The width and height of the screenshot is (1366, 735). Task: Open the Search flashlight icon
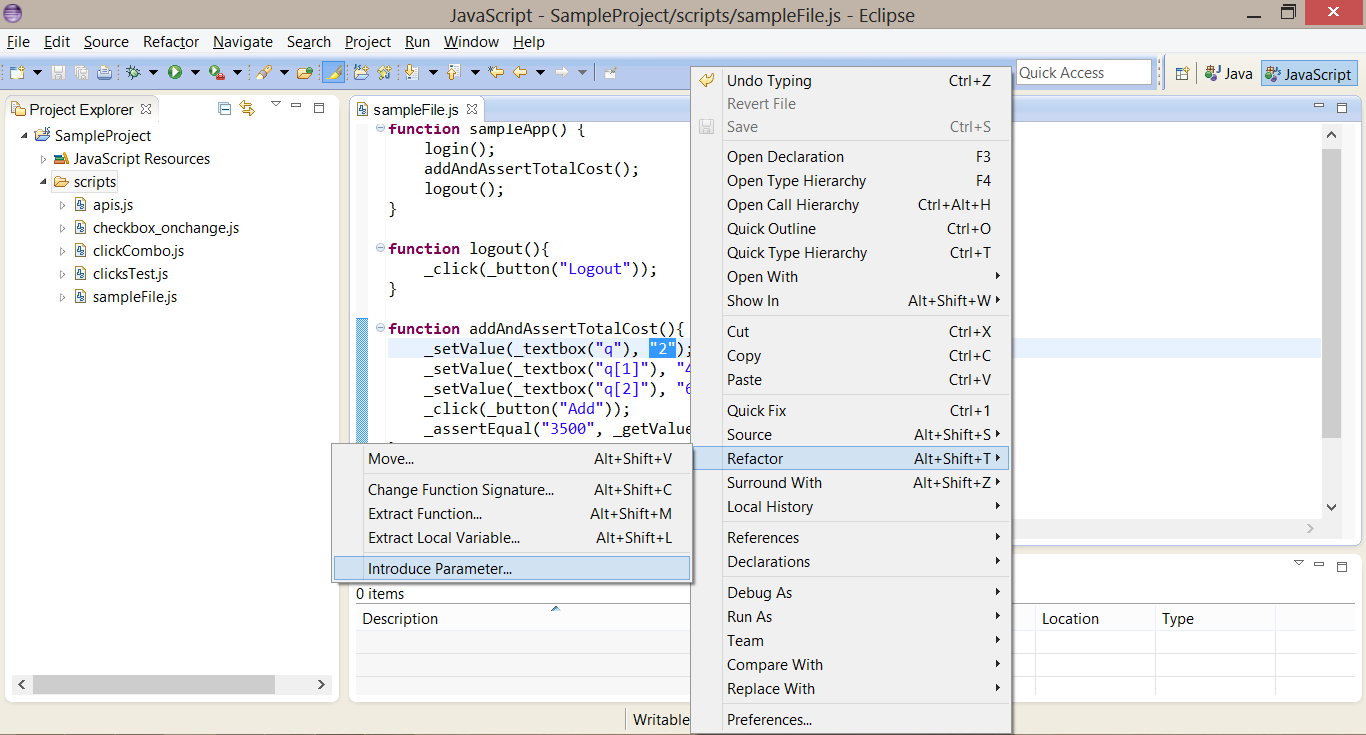[267, 72]
